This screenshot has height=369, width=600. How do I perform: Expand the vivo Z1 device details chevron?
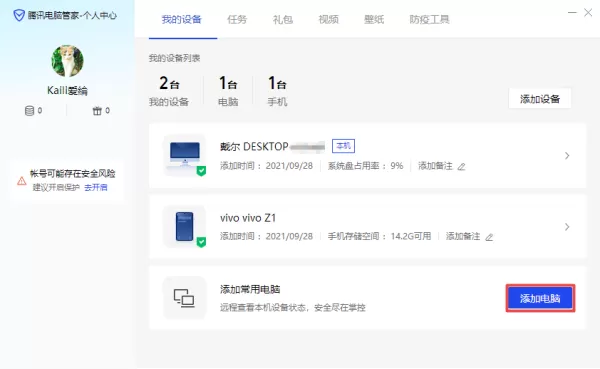tap(567, 227)
